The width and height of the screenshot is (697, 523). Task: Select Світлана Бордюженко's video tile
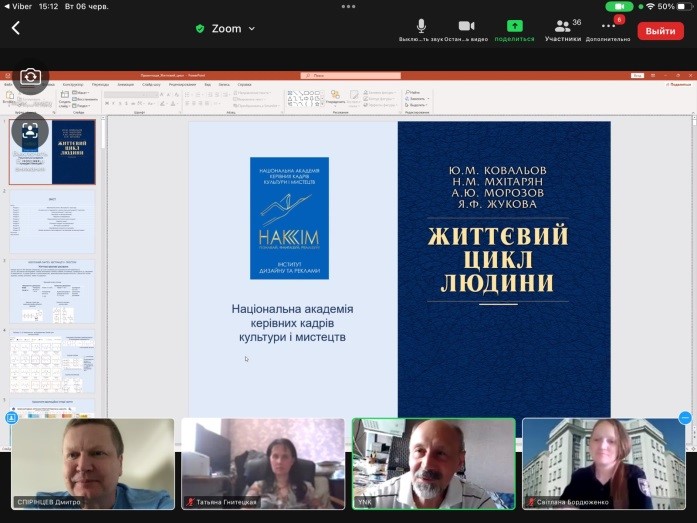click(x=603, y=463)
